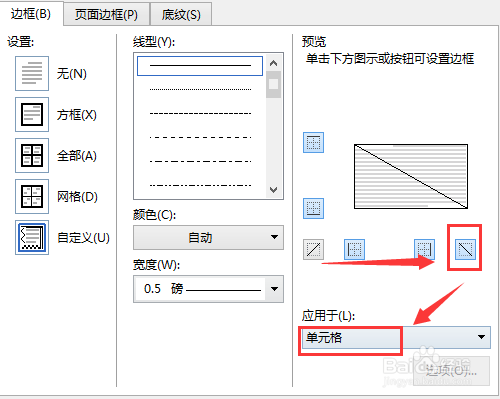Switch to the 边框(B) tab
This screenshot has width=500, height=399.
coord(31,13)
